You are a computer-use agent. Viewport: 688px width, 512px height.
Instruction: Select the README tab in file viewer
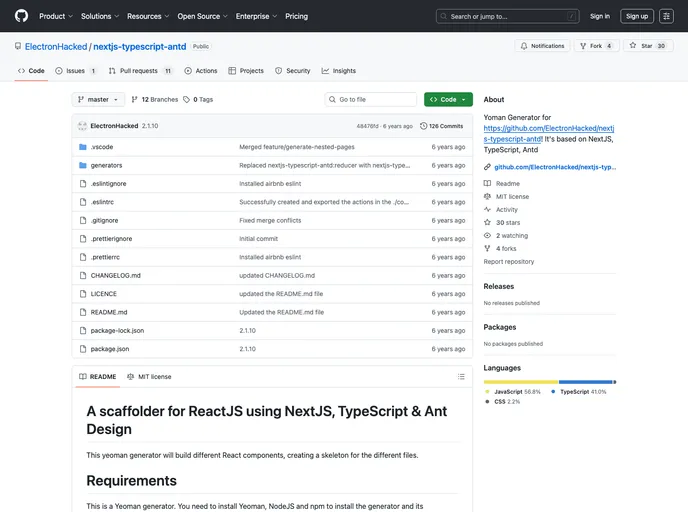click(x=97, y=376)
